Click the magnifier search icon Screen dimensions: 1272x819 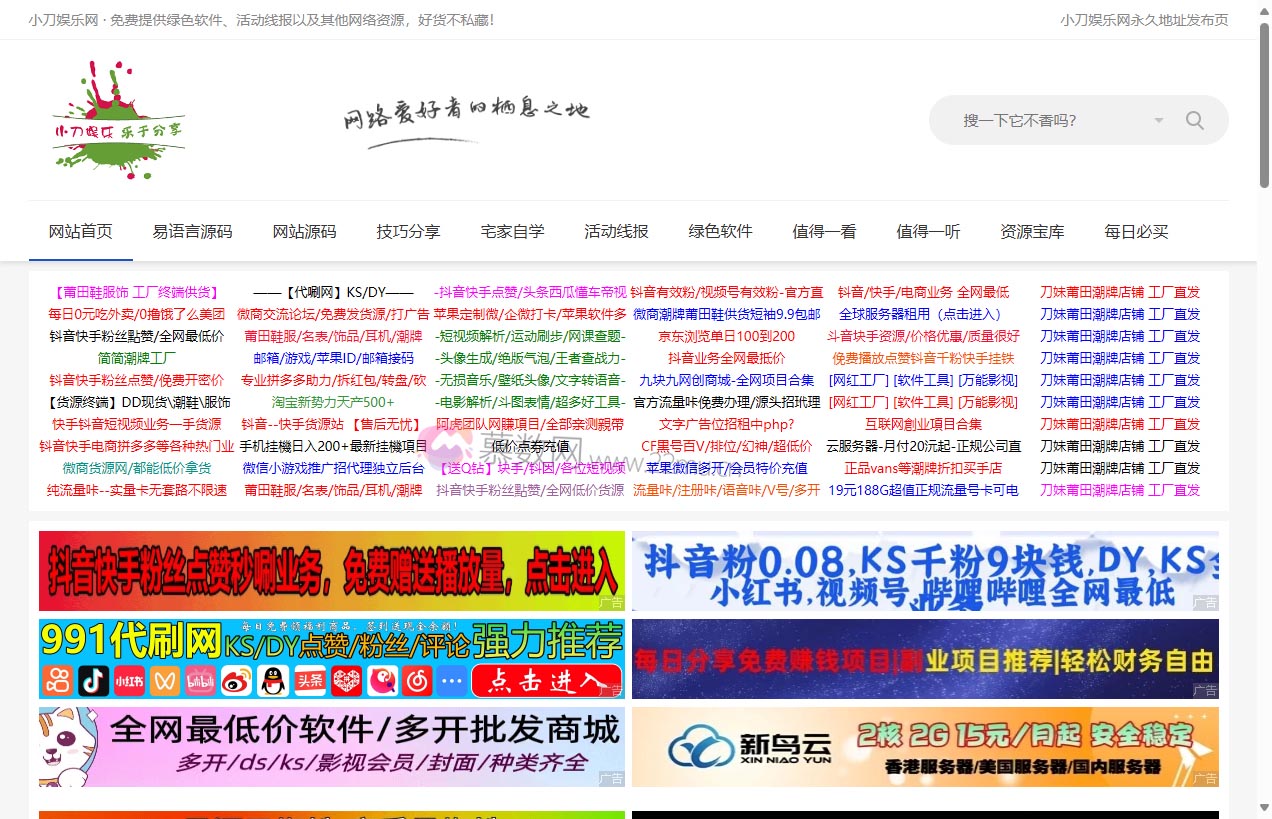pos(1195,119)
